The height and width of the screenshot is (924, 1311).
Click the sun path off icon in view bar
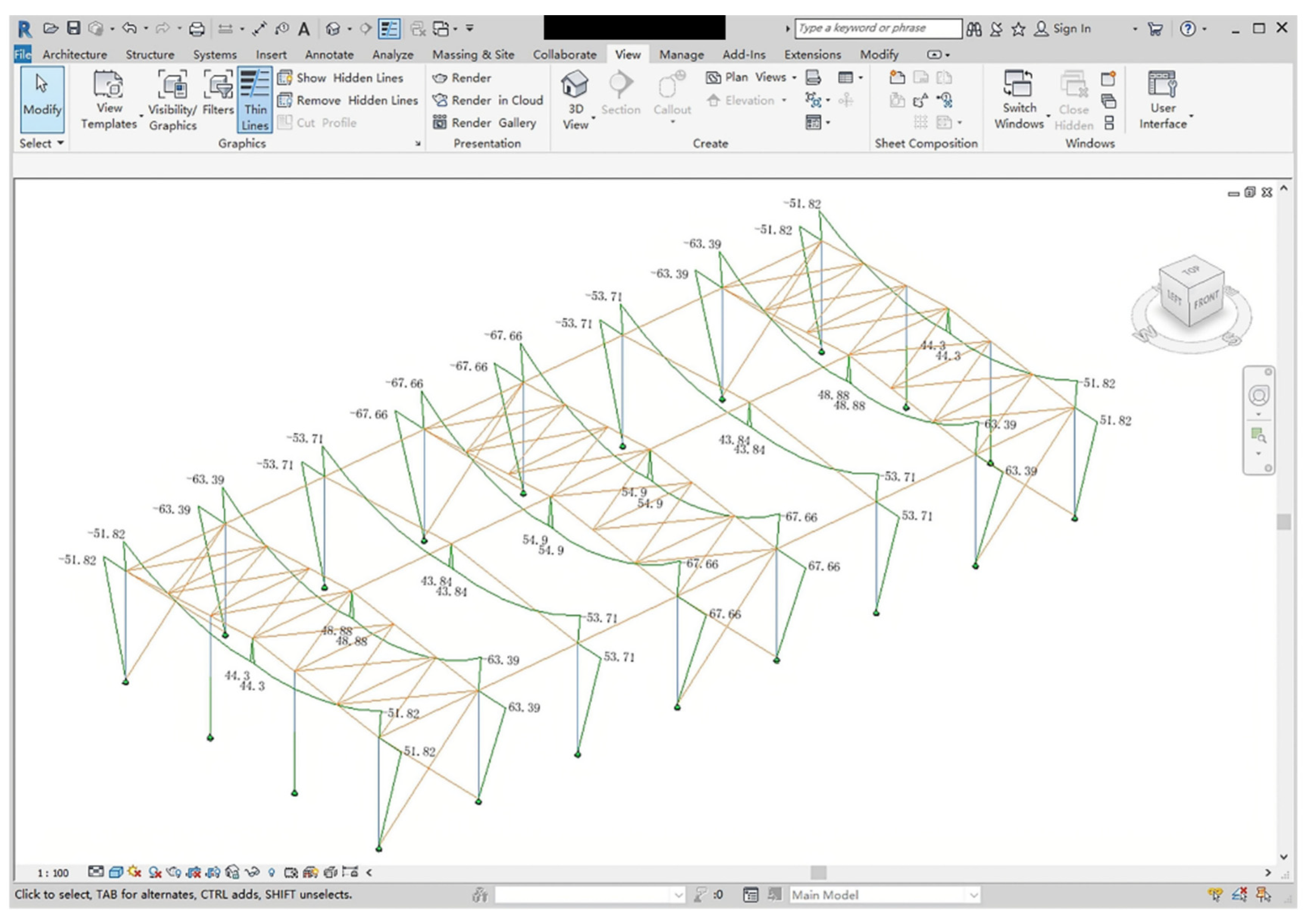[x=135, y=872]
